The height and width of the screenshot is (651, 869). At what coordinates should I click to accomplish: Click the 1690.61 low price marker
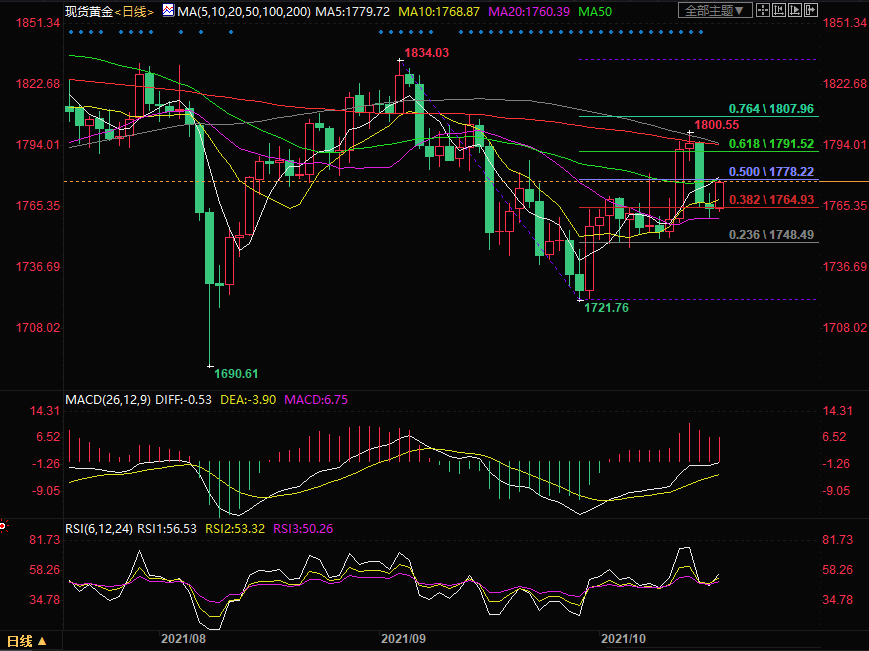pos(236,373)
